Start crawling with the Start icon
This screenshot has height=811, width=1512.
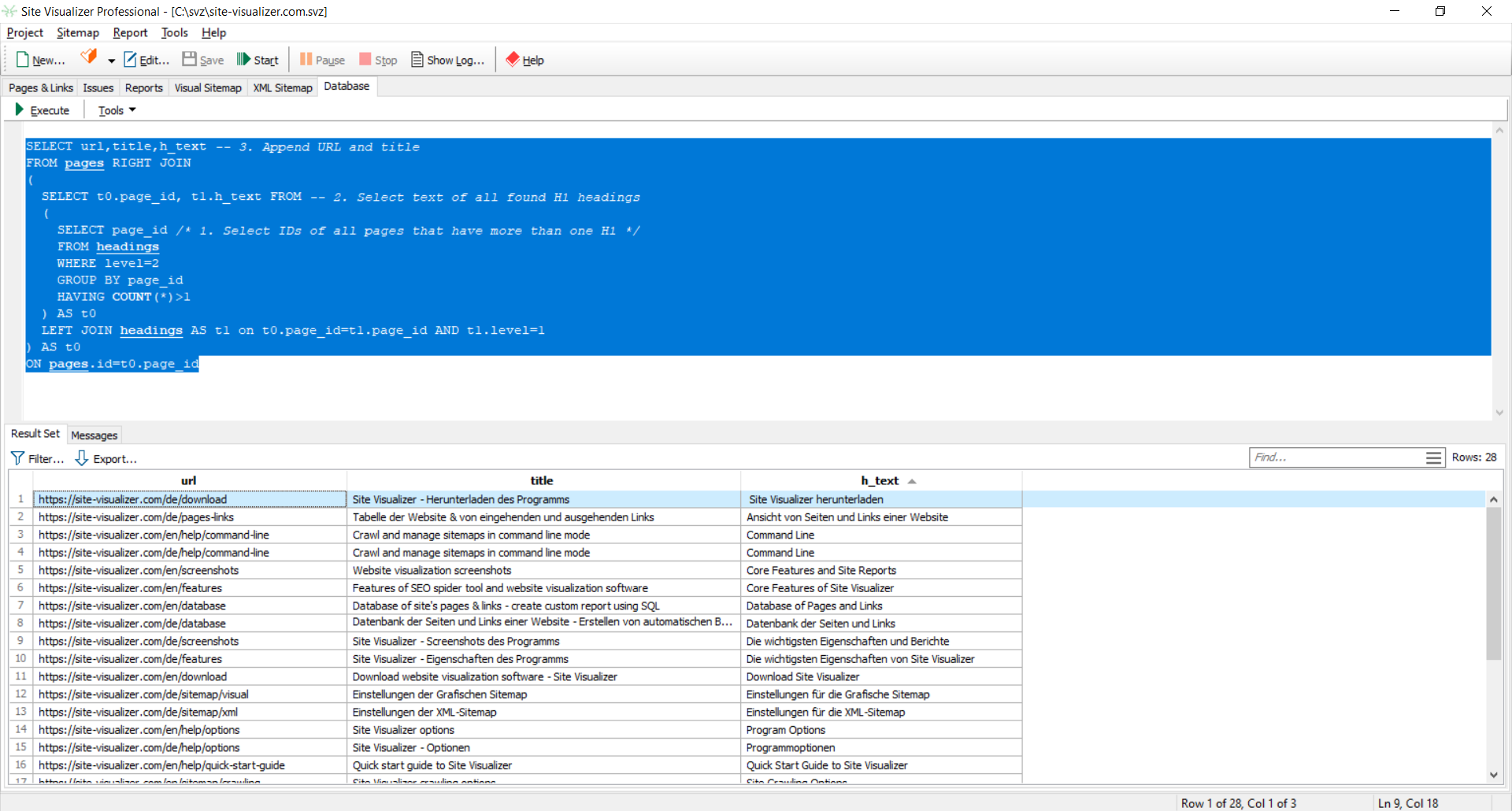point(243,60)
